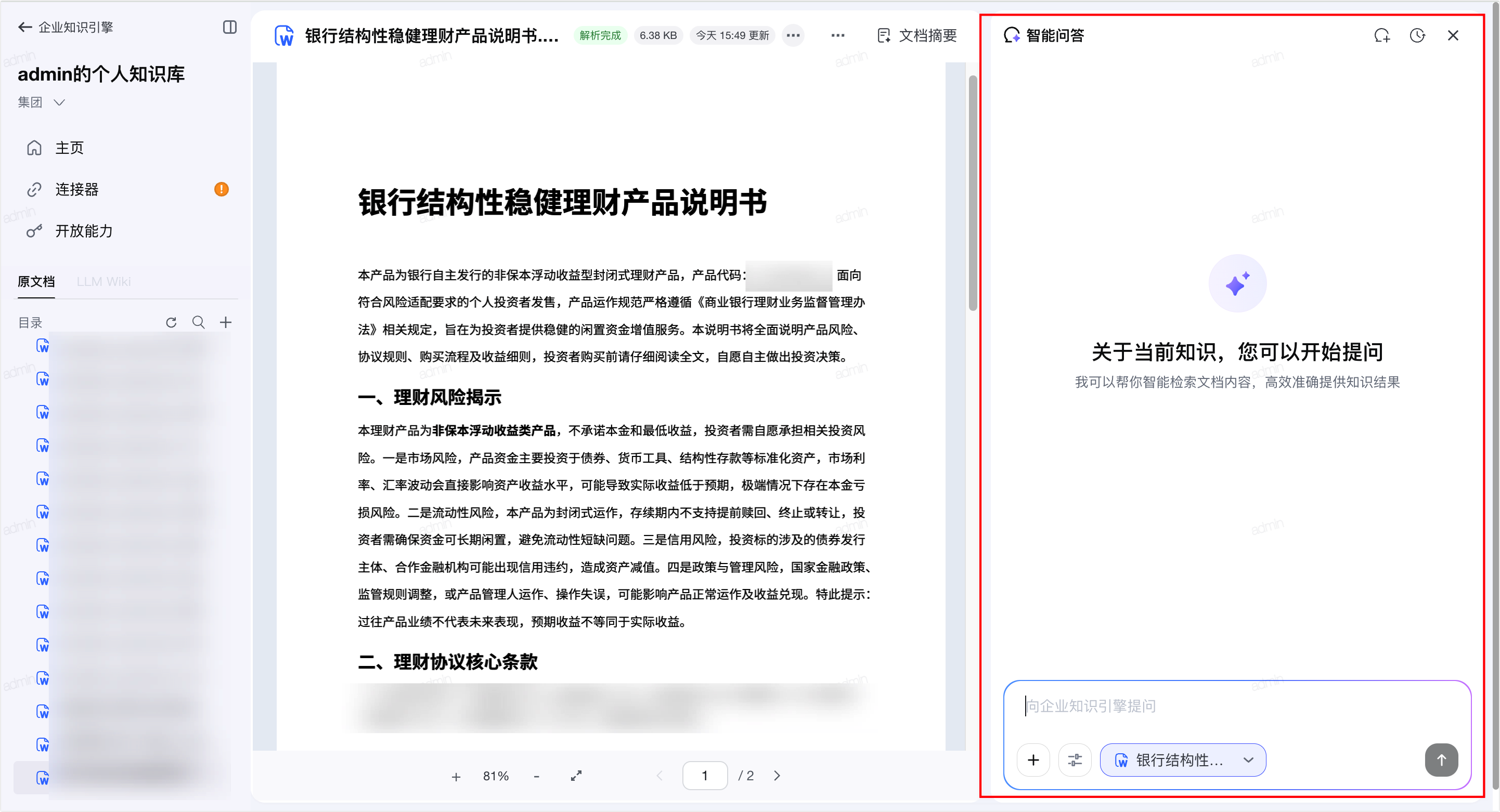This screenshot has width=1500, height=812.
Task: Switch to the 原文档 tab
Action: 36,282
